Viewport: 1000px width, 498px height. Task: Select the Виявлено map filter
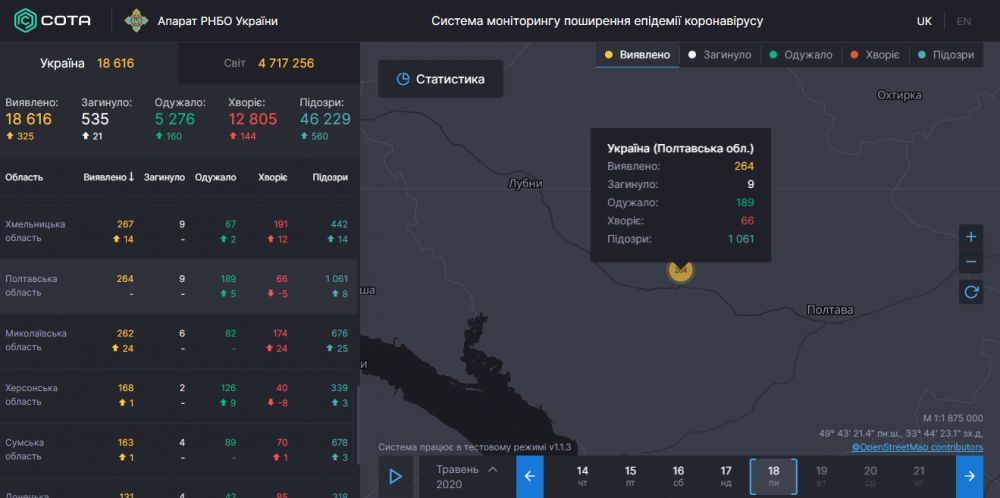(638, 55)
